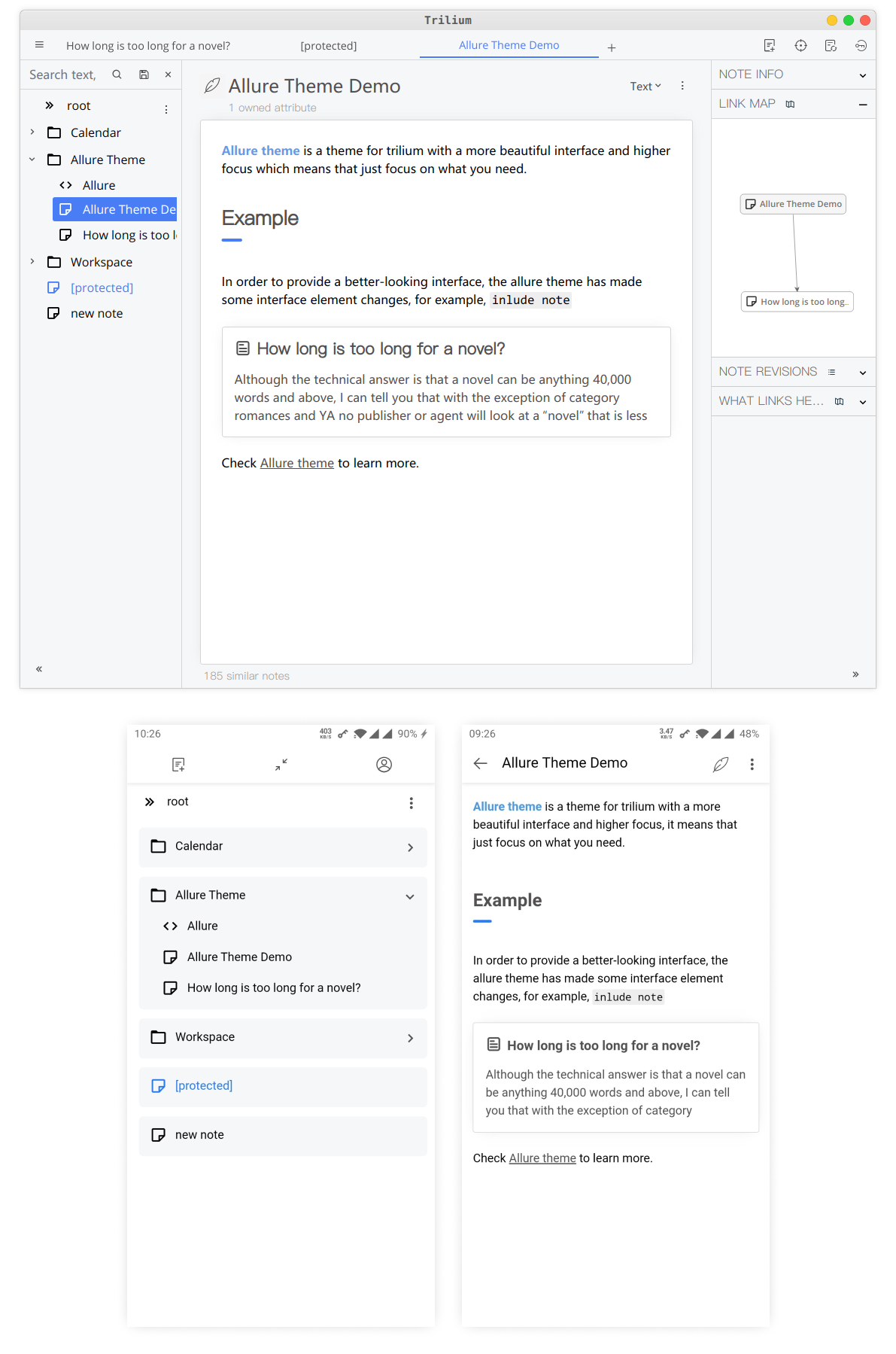Image resolution: width=896 pixels, height=1354 pixels.
Task: Select the highlighted Allure Theme Demo tree note
Action: click(115, 209)
